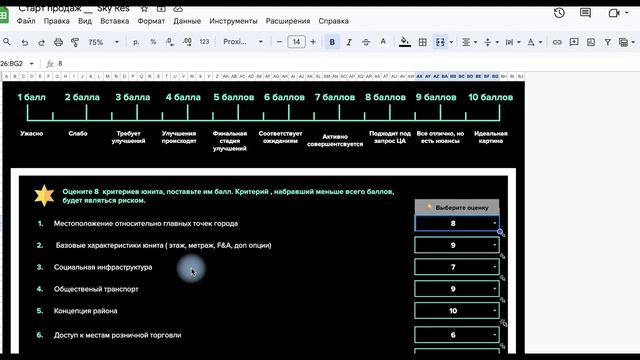Click the search menus magnifier icon

(x=7, y=42)
